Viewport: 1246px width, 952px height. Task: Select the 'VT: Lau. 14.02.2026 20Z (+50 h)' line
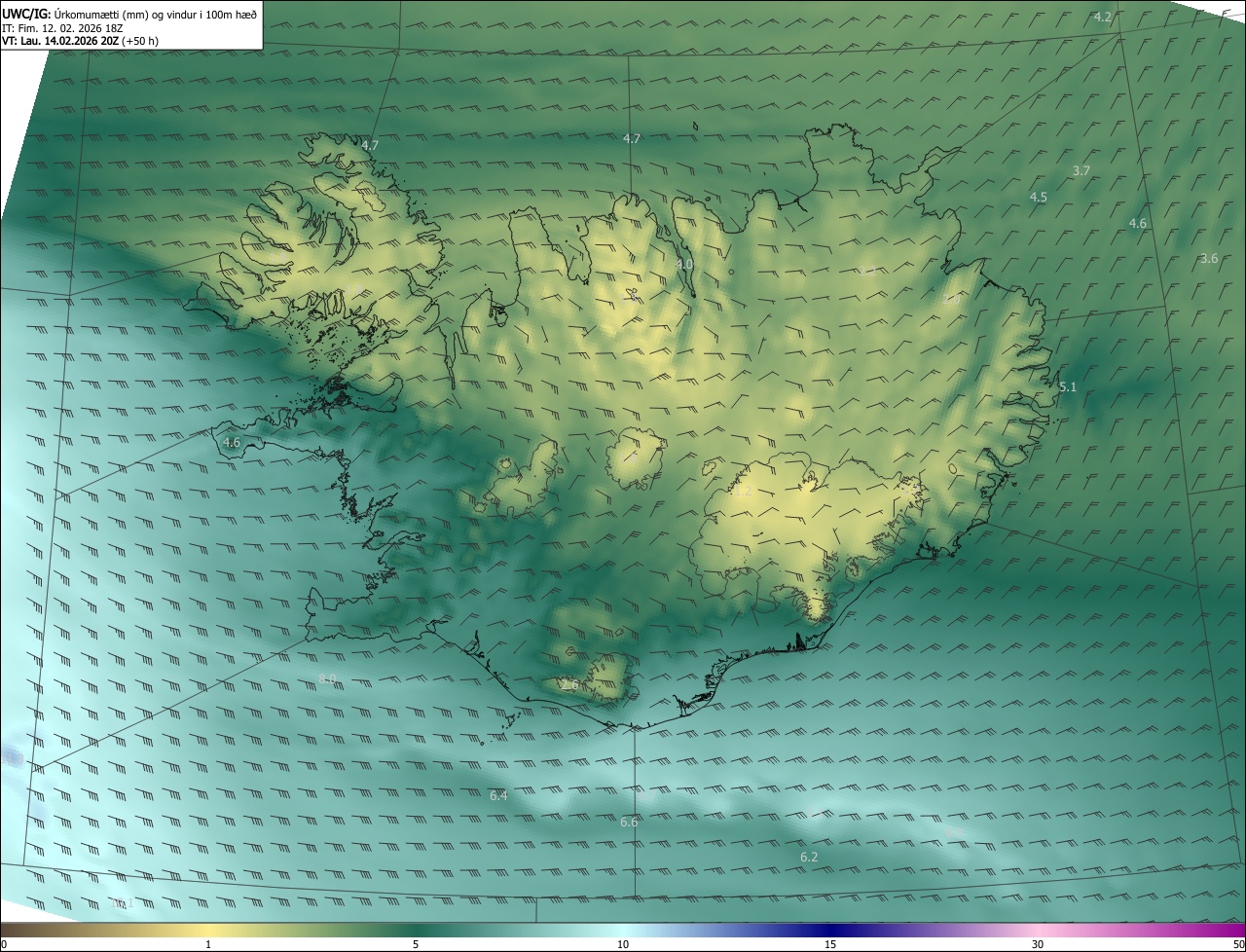coord(80,42)
